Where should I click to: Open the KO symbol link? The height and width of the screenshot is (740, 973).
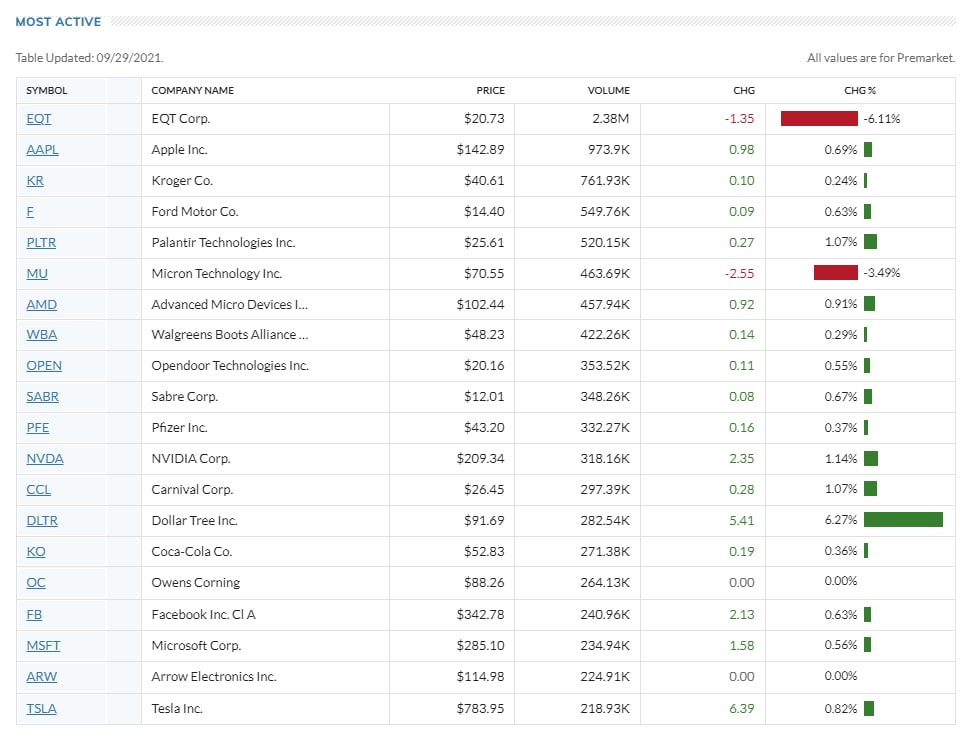[x=35, y=551]
